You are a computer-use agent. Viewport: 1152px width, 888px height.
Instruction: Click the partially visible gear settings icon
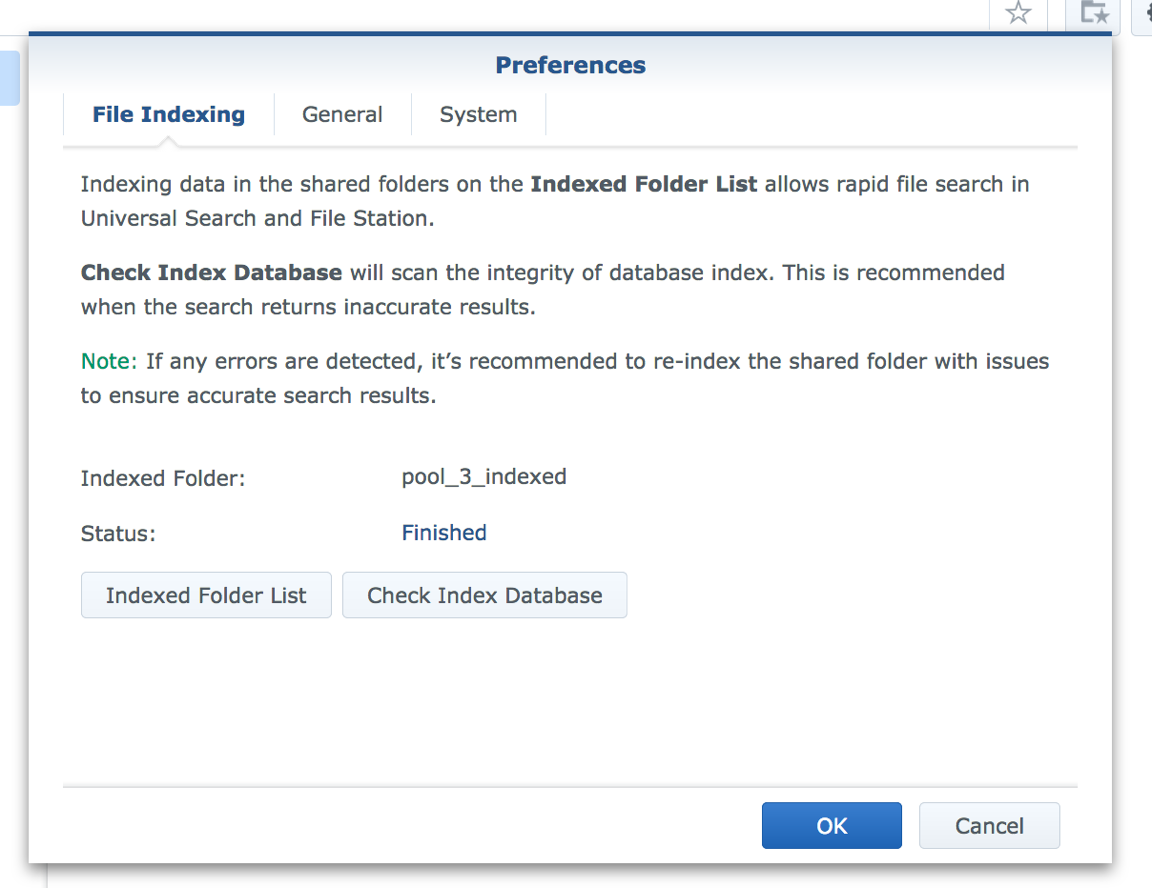(x=1148, y=13)
